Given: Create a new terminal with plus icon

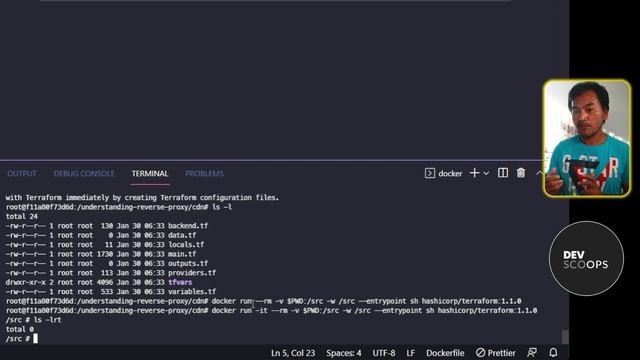Looking at the screenshot, I should [x=474, y=173].
